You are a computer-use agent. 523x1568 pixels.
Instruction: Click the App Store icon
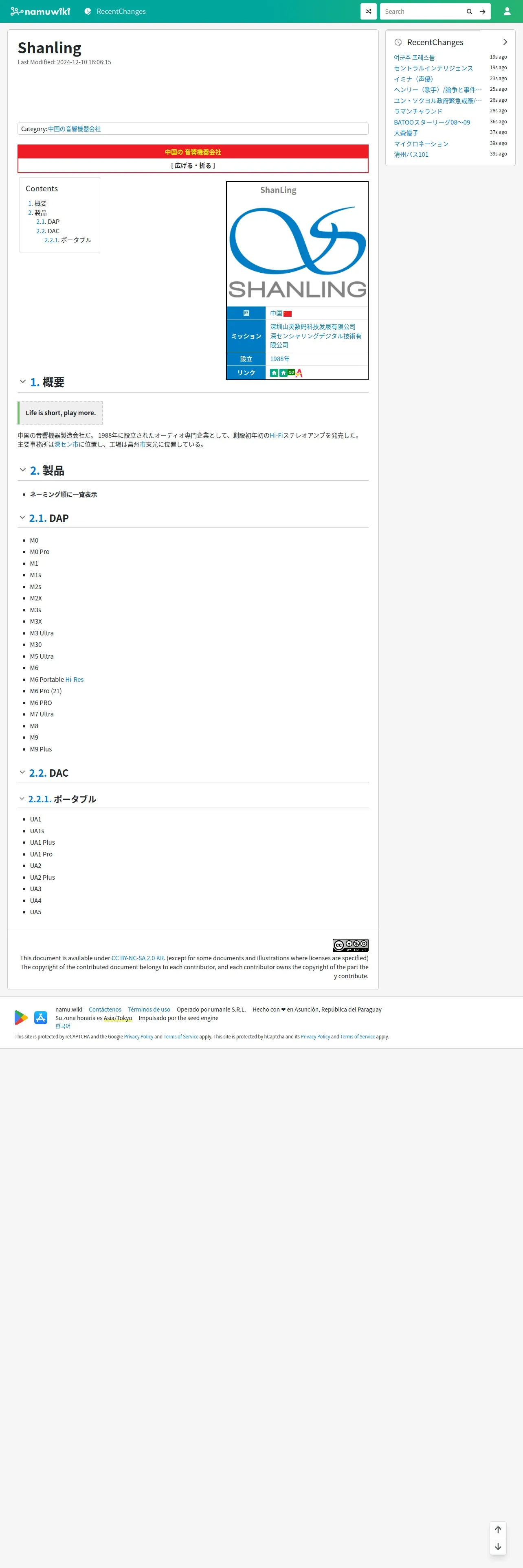click(x=41, y=1017)
